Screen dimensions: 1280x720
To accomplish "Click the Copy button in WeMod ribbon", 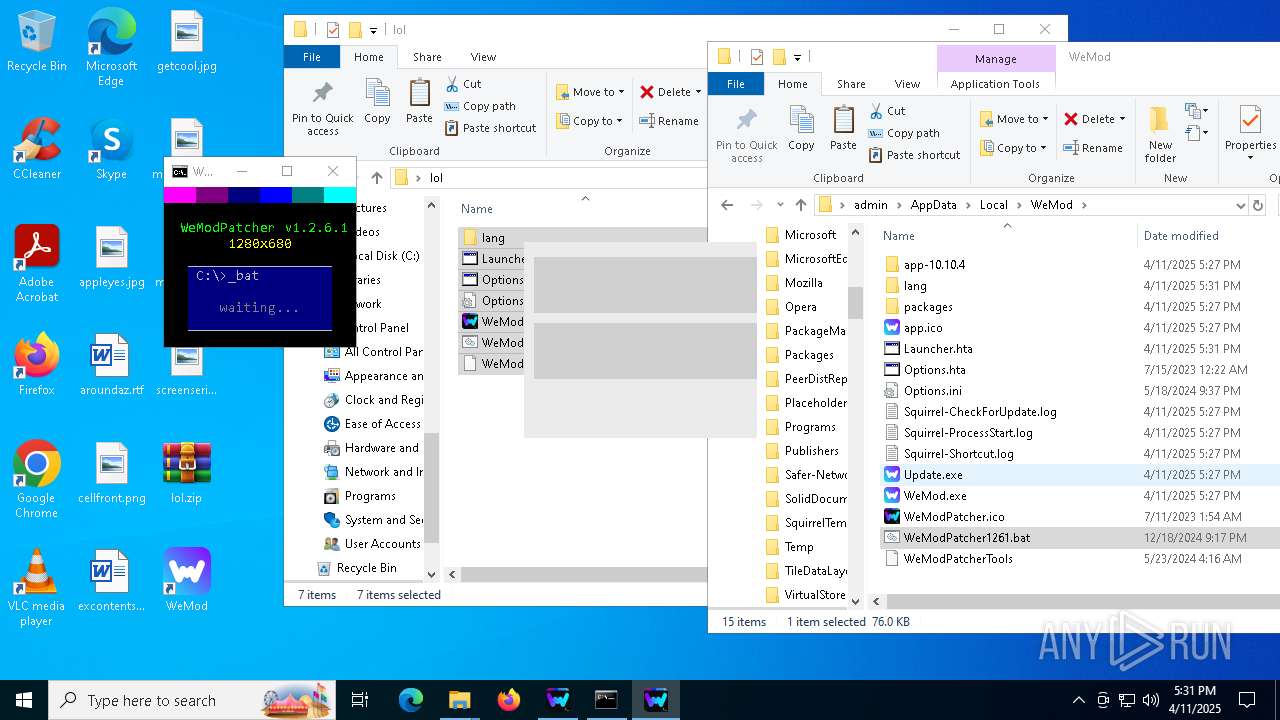I will (x=801, y=128).
